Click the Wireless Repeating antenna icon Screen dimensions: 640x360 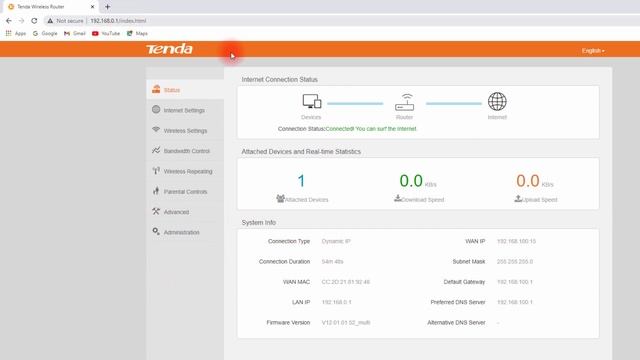click(x=156, y=171)
